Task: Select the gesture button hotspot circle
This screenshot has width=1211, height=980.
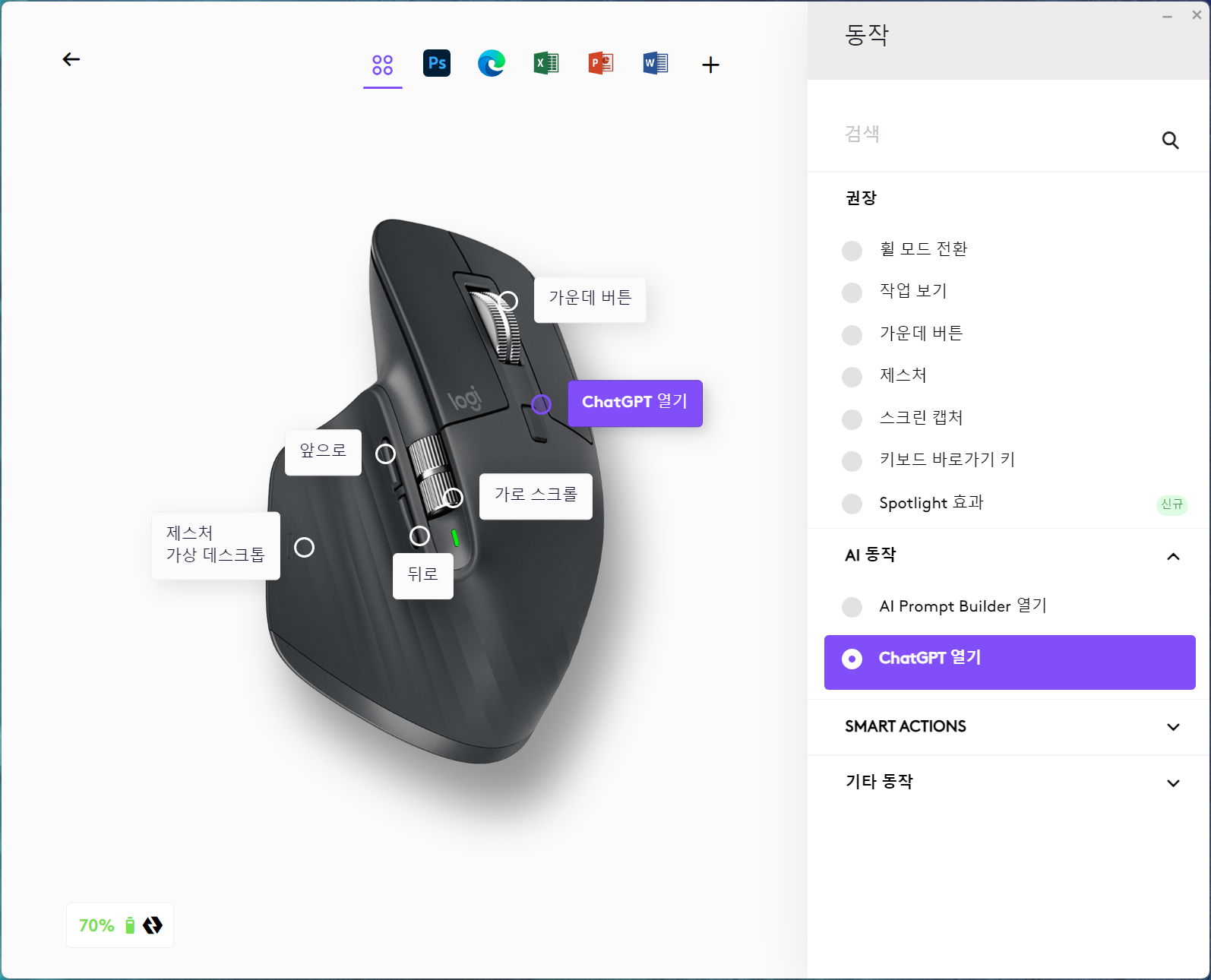Action: click(x=305, y=548)
